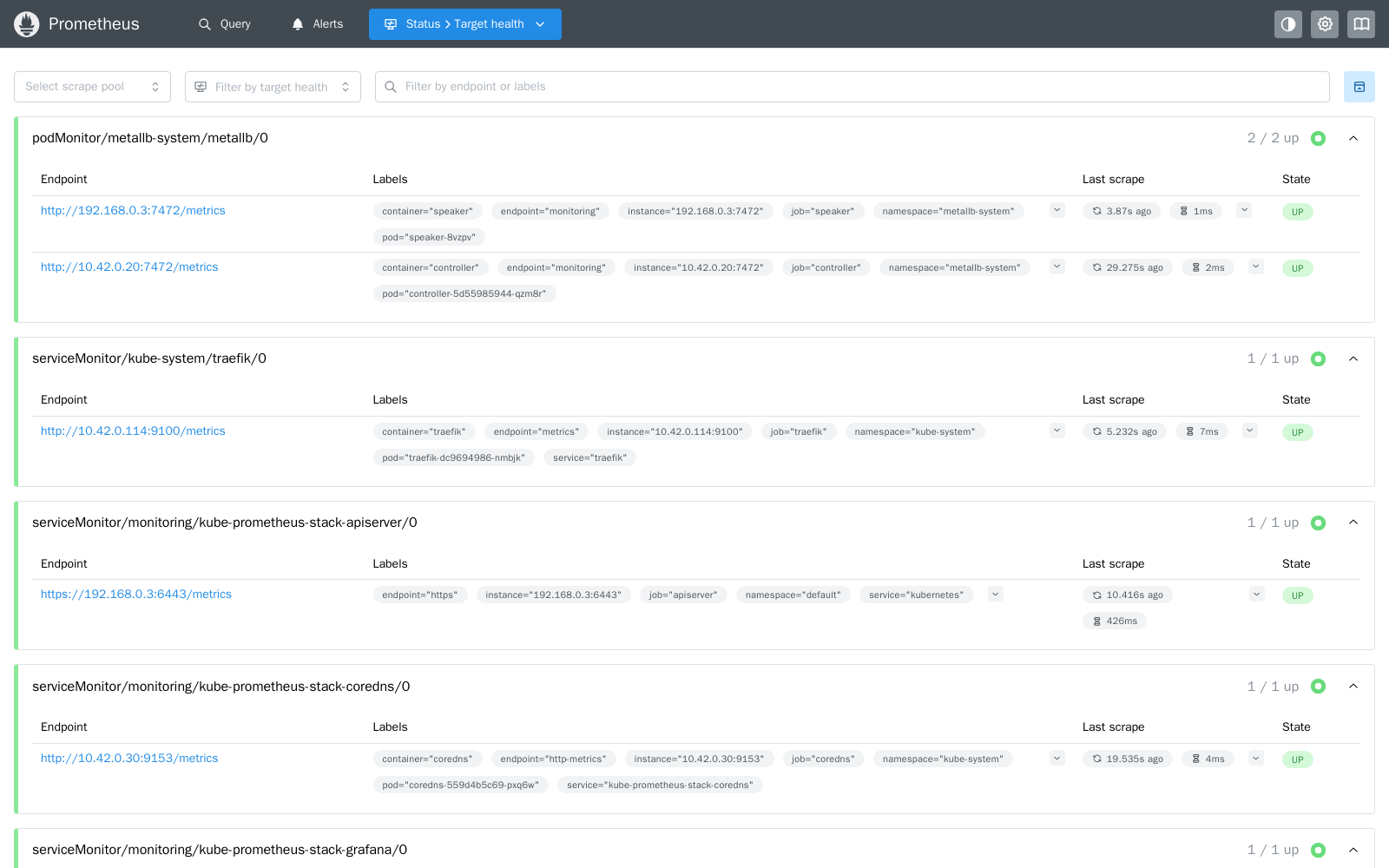Open http://10.42.0.30:9153/metrics endpoint link
This screenshot has width=1389, height=868.
[129, 759]
